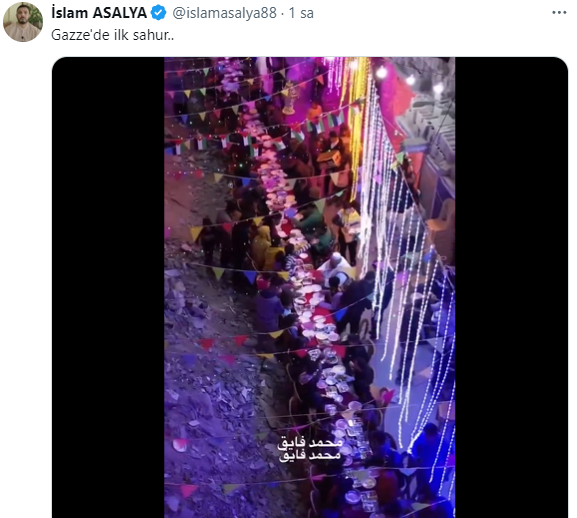Image resolution: width=577 pixels, height=518 pixels.
Task: Open the three-dot more options menu
Action: [559, 13]
